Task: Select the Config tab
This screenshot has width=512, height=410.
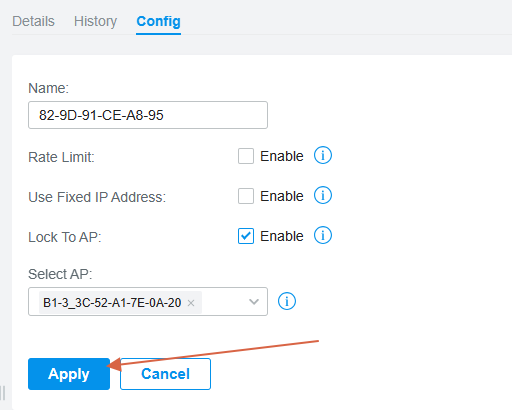Action: (158, 21)
